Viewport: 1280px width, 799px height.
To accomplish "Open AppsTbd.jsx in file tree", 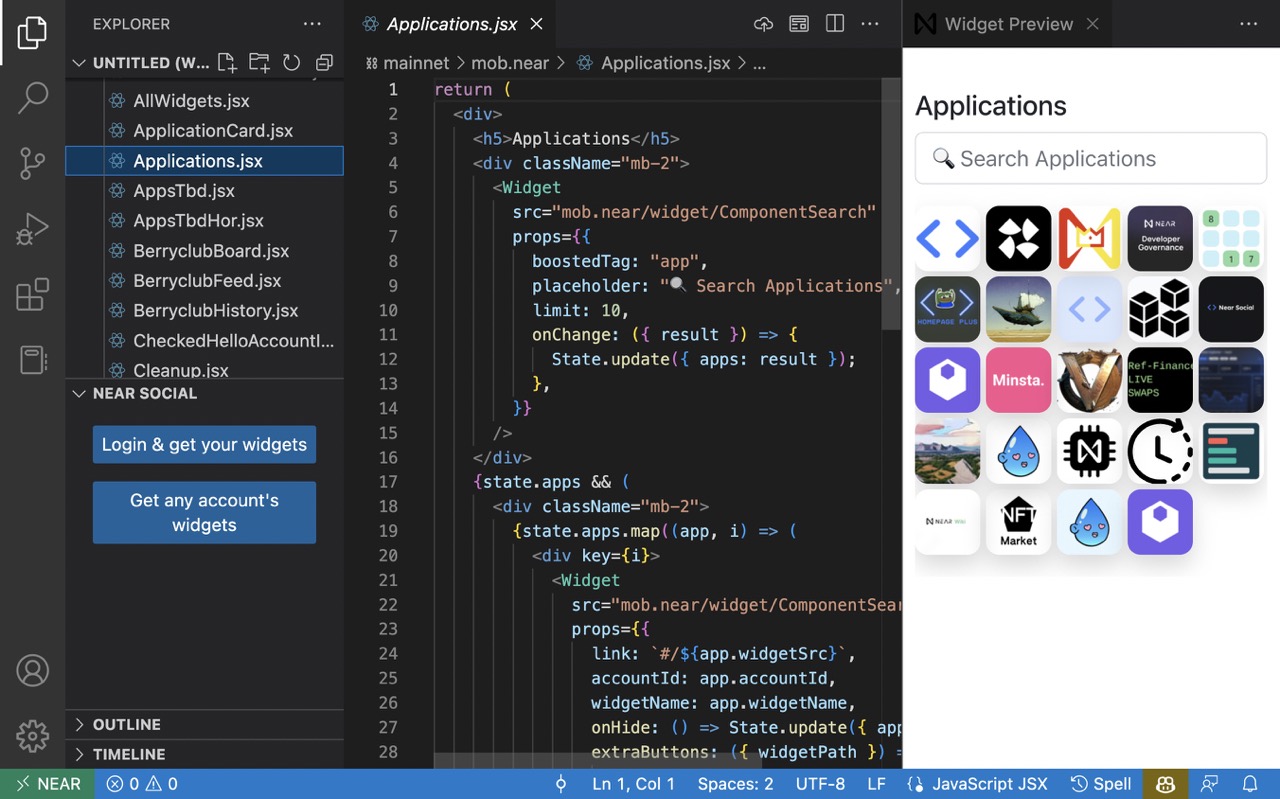I will click(x=205, y=191).
